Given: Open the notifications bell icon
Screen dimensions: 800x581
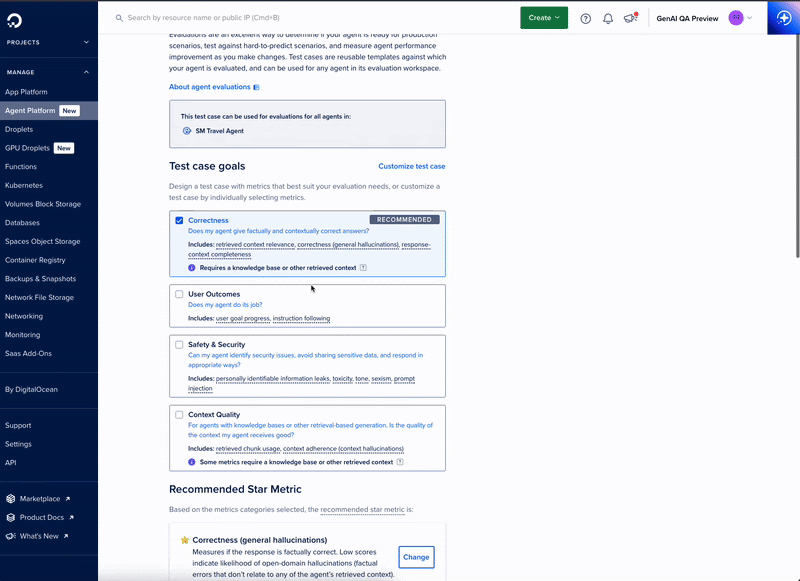Looking at the screenshot, I should click(607, 18).
